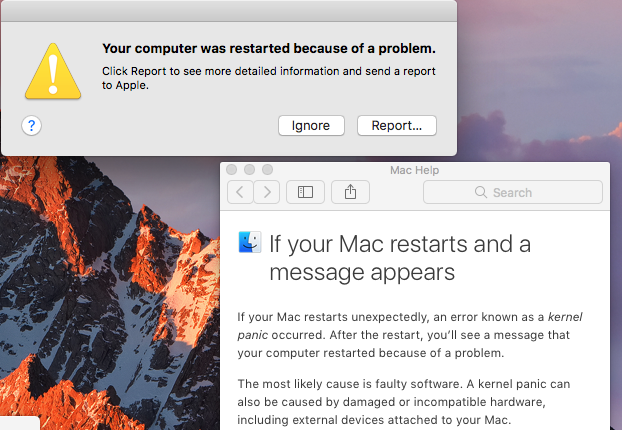Click the Report… button to send report
Viewport: 622px width, 430px height.
(396, 125)
